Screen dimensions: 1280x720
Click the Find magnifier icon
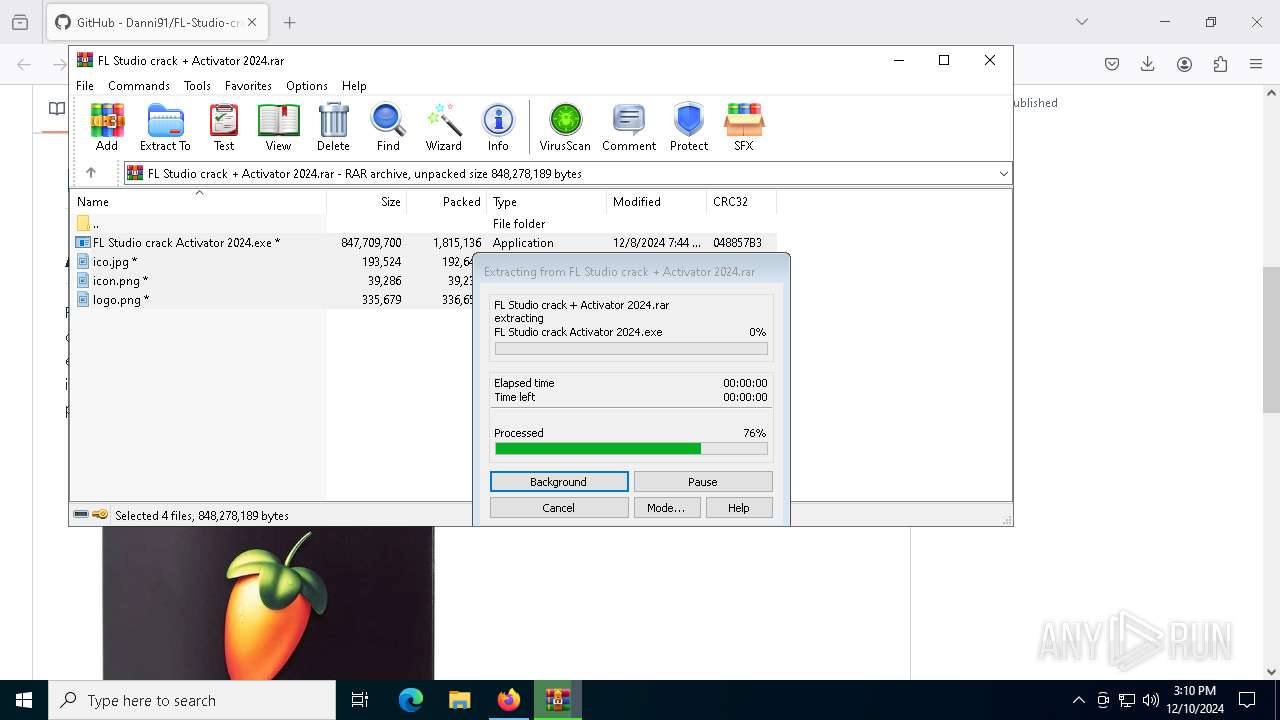(x=388, y=127)
